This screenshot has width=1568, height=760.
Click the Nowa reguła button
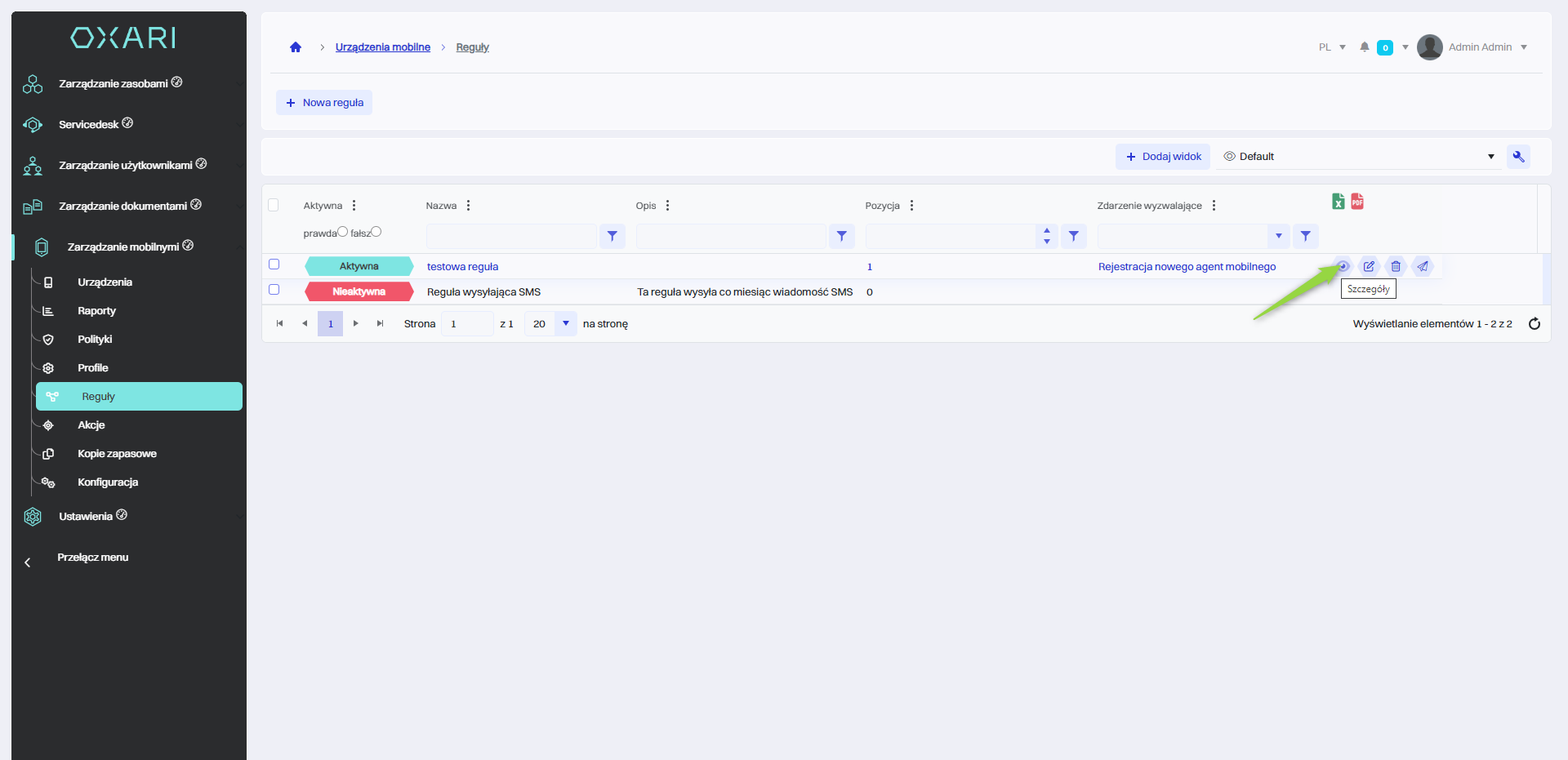tap(324, 103)
